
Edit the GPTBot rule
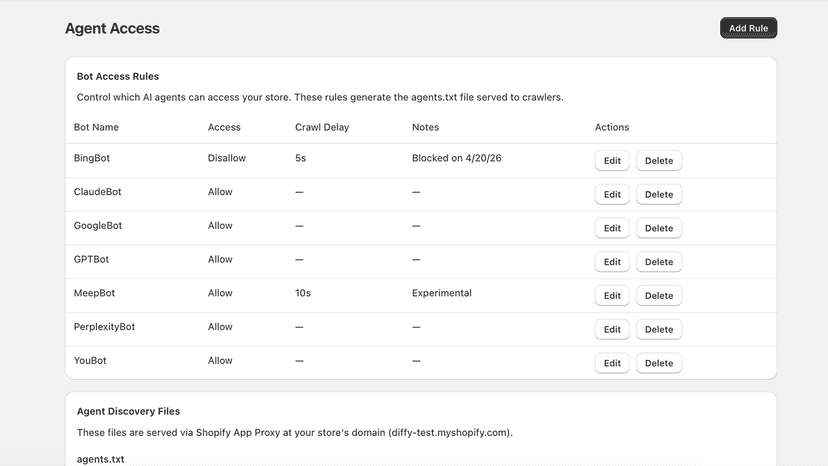point(612,262)
